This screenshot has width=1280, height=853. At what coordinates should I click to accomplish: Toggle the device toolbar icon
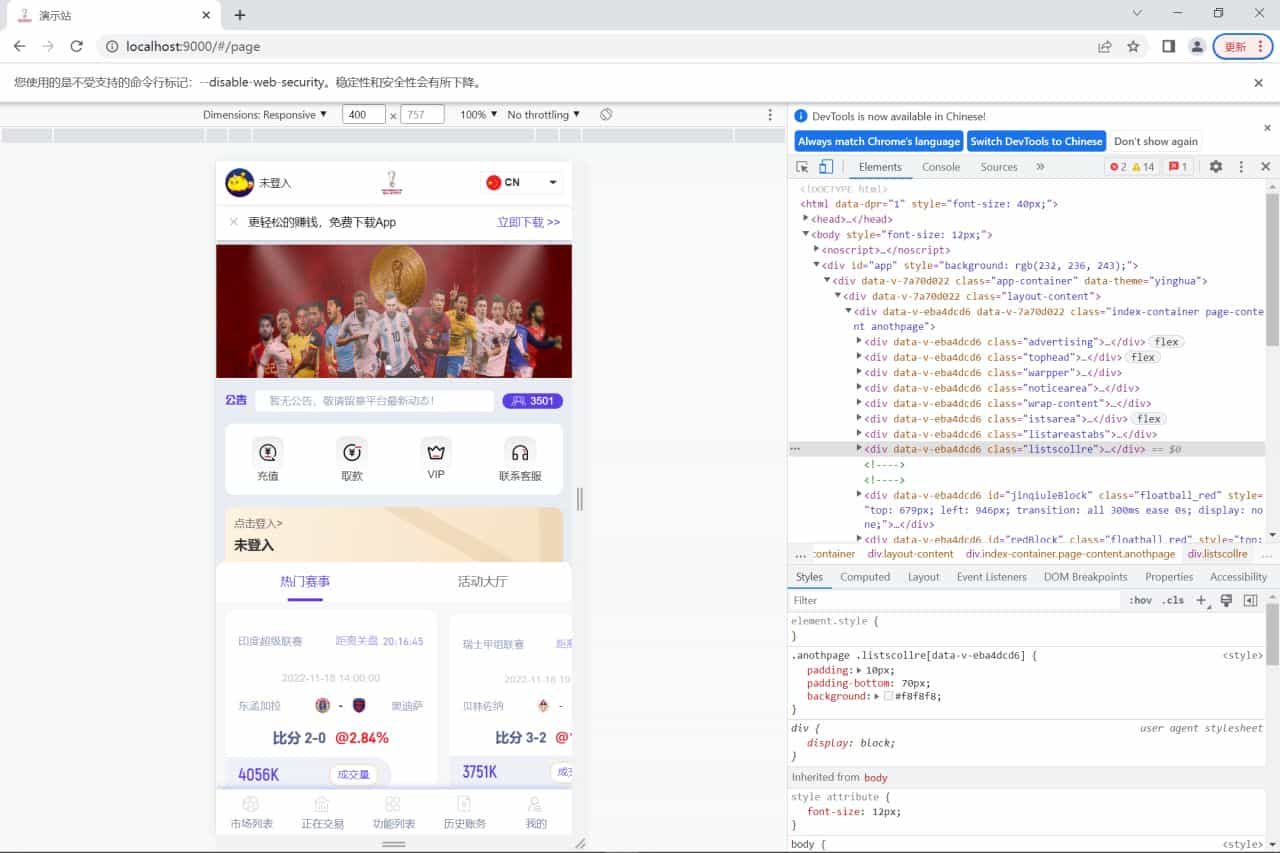pos(826,167)
